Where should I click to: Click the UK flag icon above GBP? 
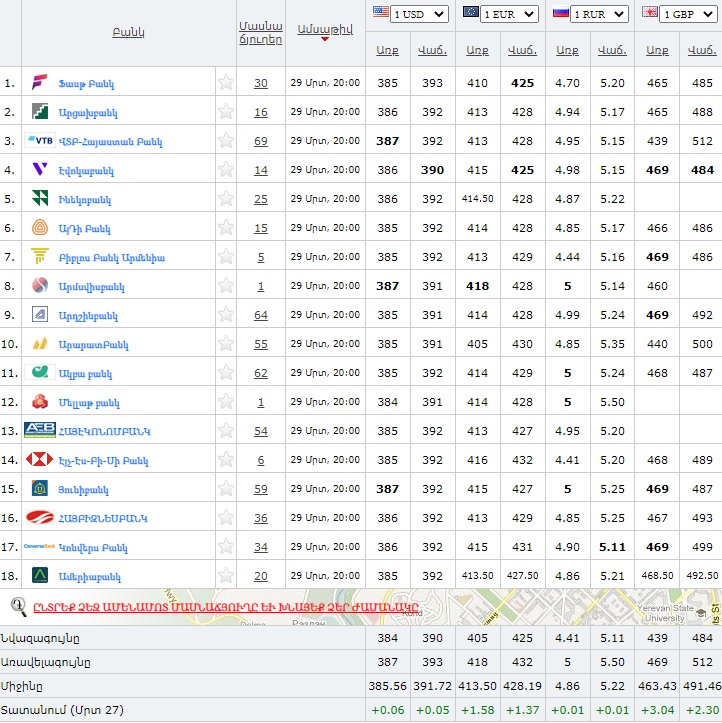click(x=650, y=12)
